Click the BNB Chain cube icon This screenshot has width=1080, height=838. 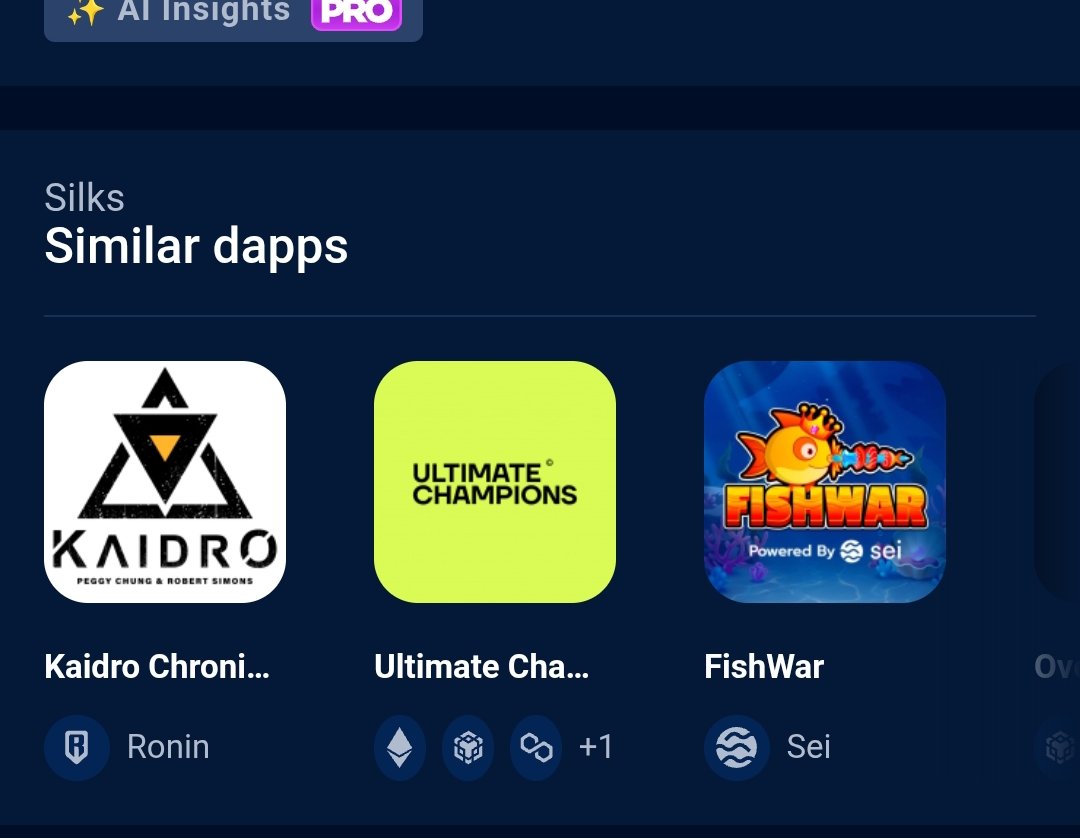(468, 747)
